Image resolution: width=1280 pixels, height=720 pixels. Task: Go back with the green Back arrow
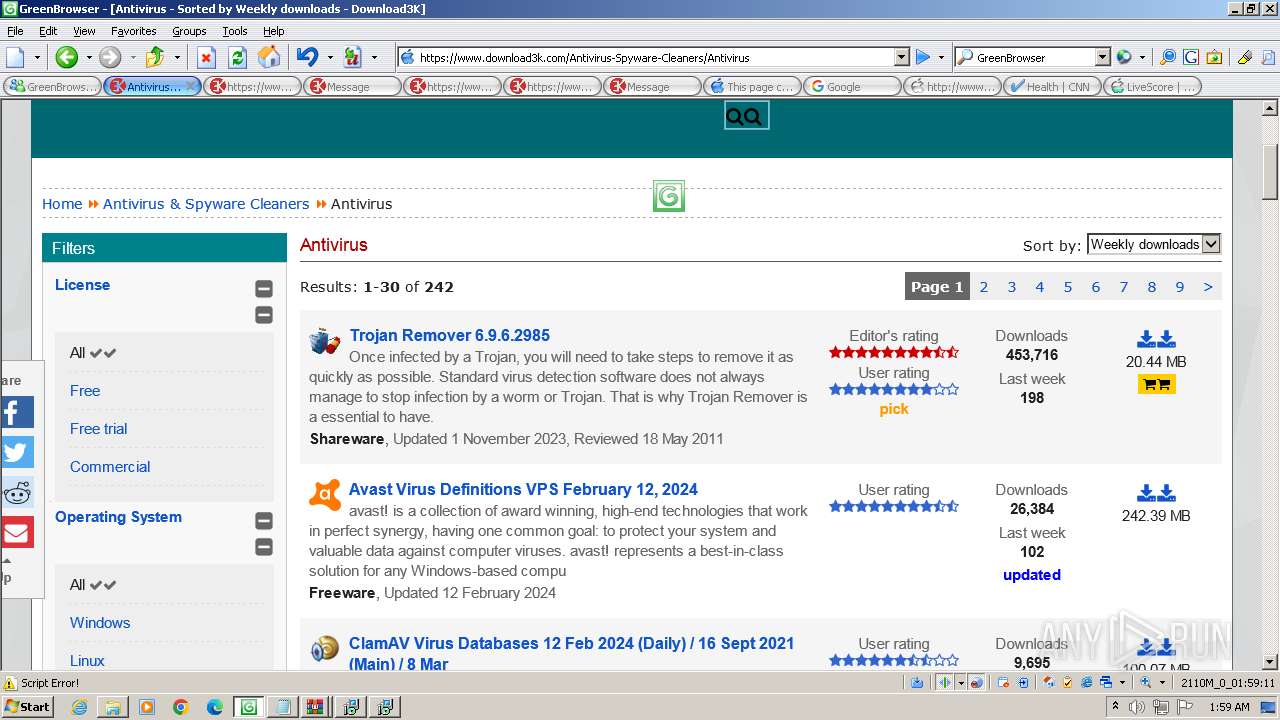(x=67, y=57)
